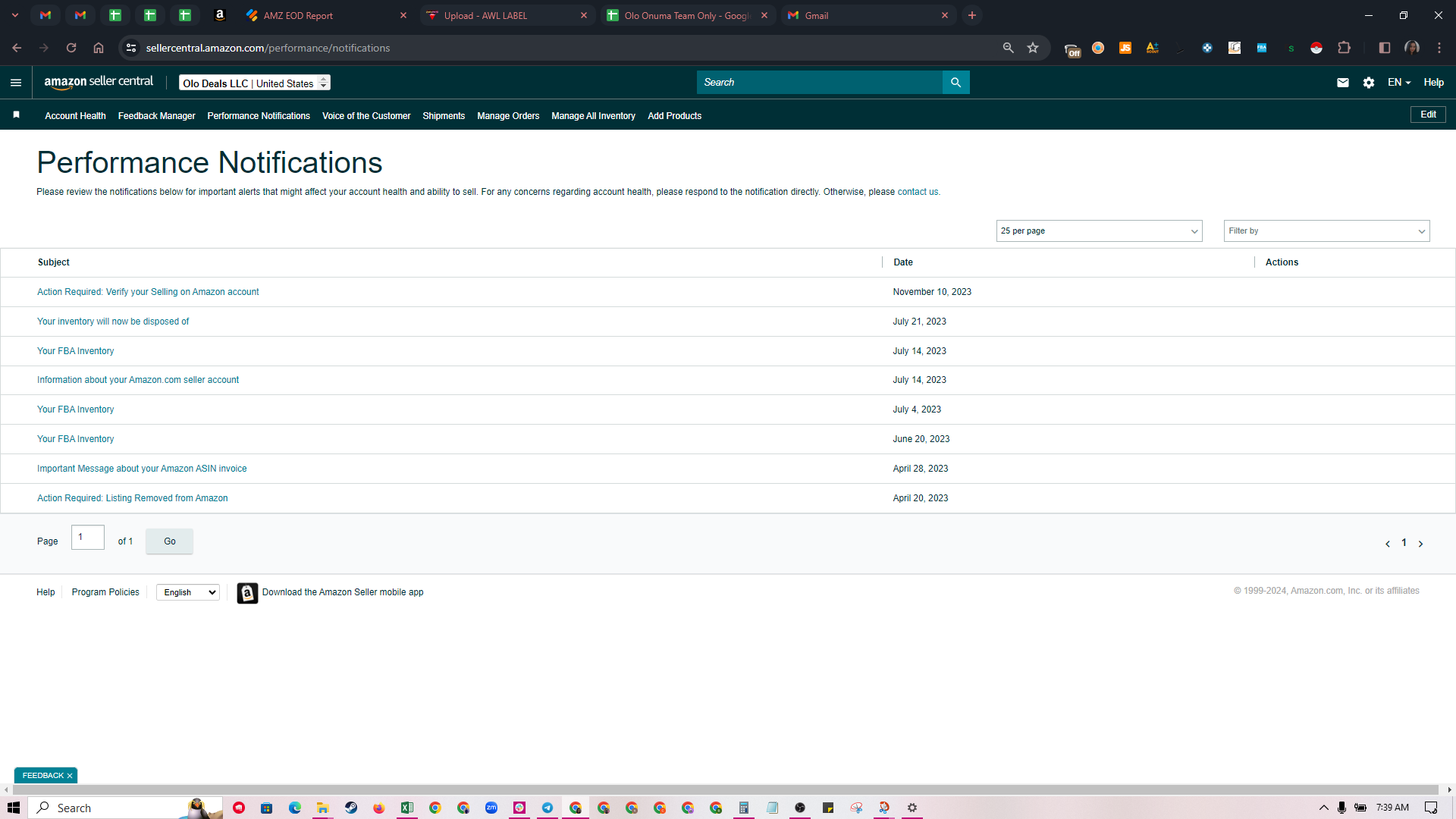Screen dimensions: 1456x819
Task: Switch to the Olo Onuma Team Only tab
Action: pos(687,15)
